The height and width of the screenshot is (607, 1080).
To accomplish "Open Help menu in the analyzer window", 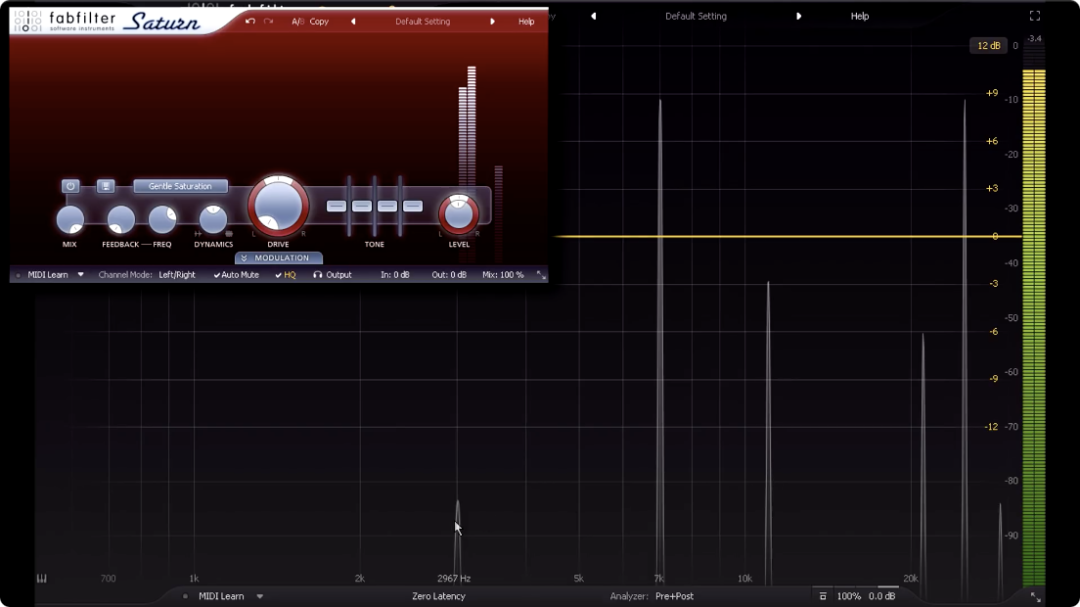I will tap(860, 16).
